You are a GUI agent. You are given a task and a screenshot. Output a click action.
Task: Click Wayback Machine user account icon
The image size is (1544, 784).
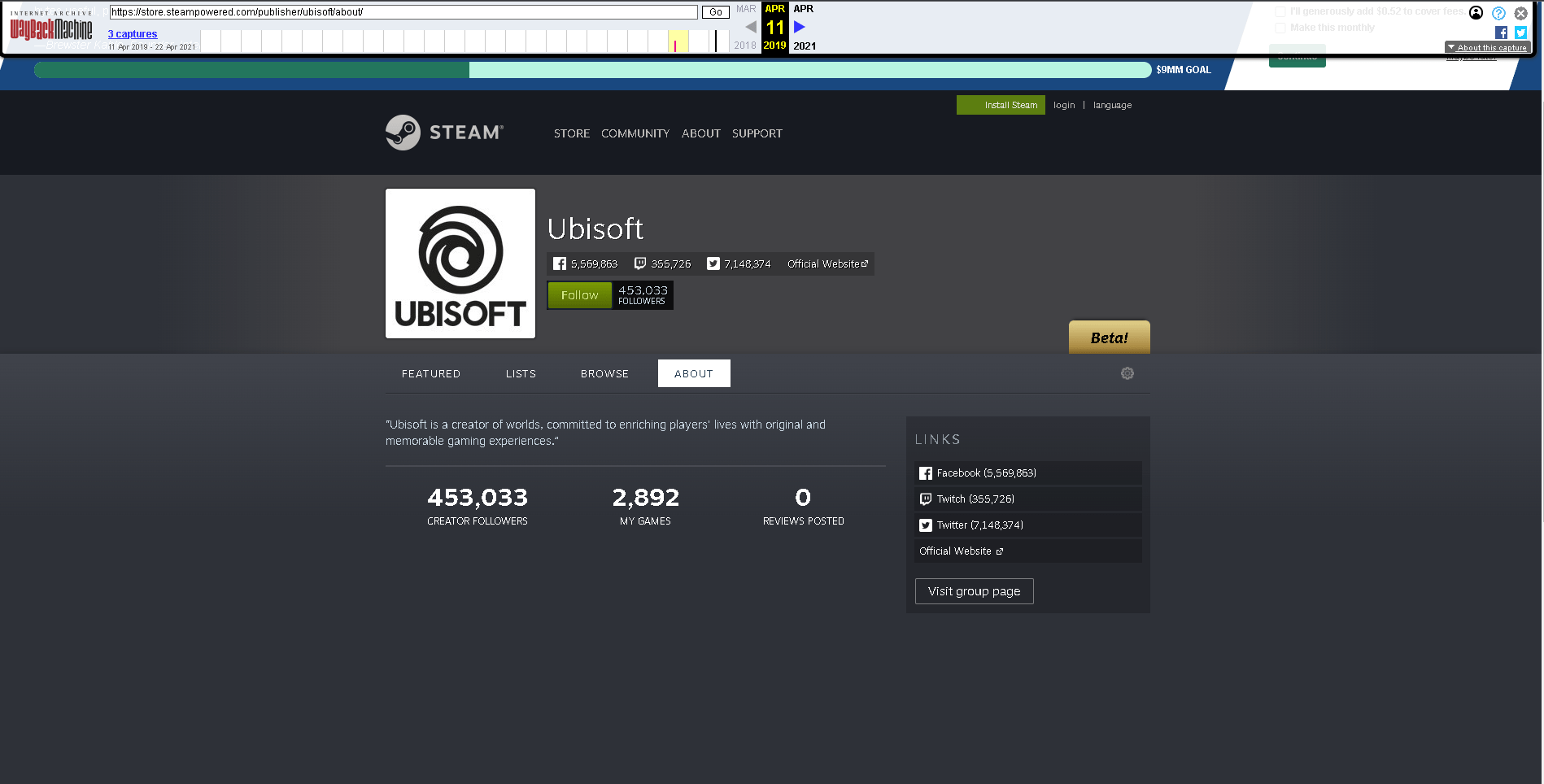pyautogui.click(x=1476, y=13)
